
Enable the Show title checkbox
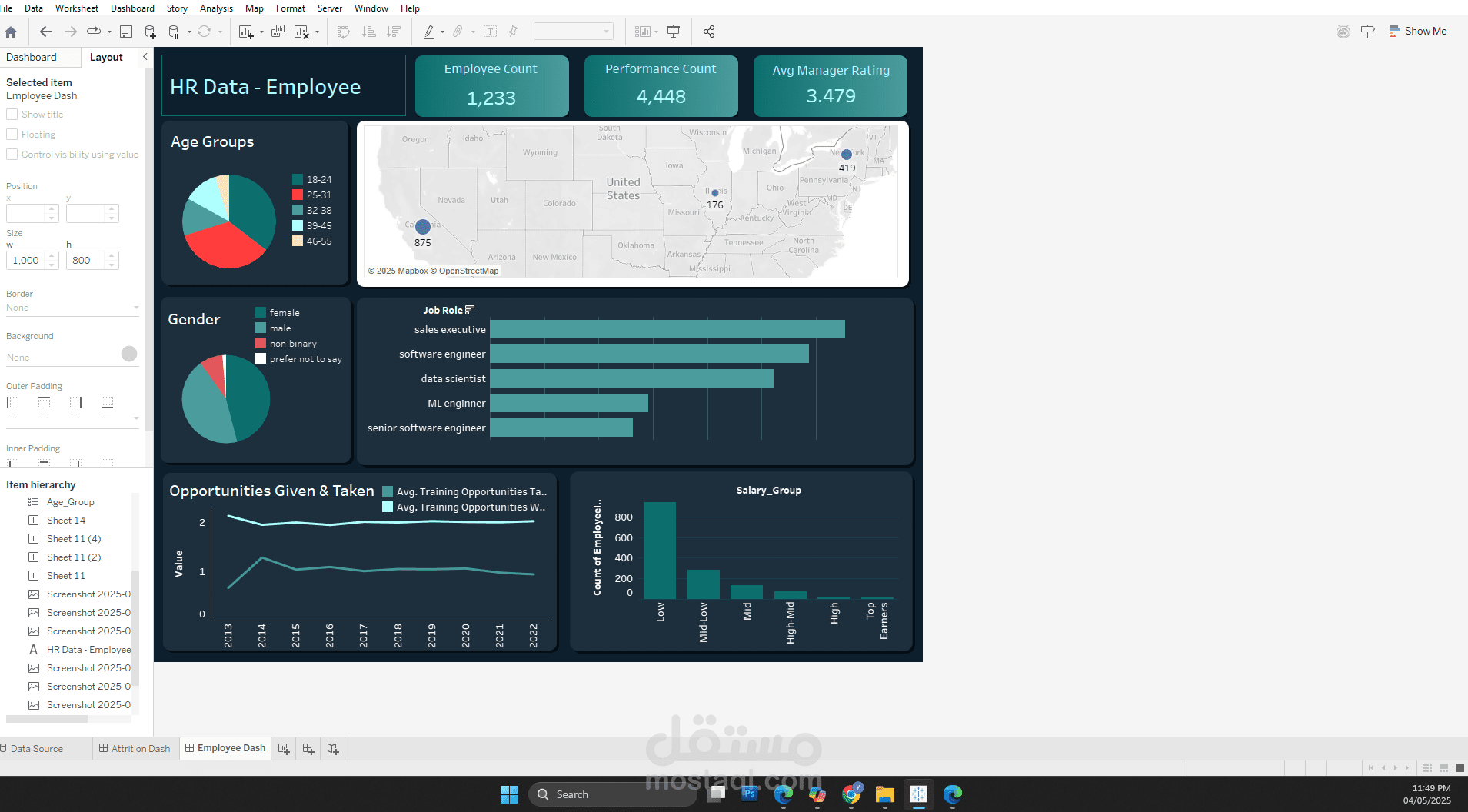12,115
